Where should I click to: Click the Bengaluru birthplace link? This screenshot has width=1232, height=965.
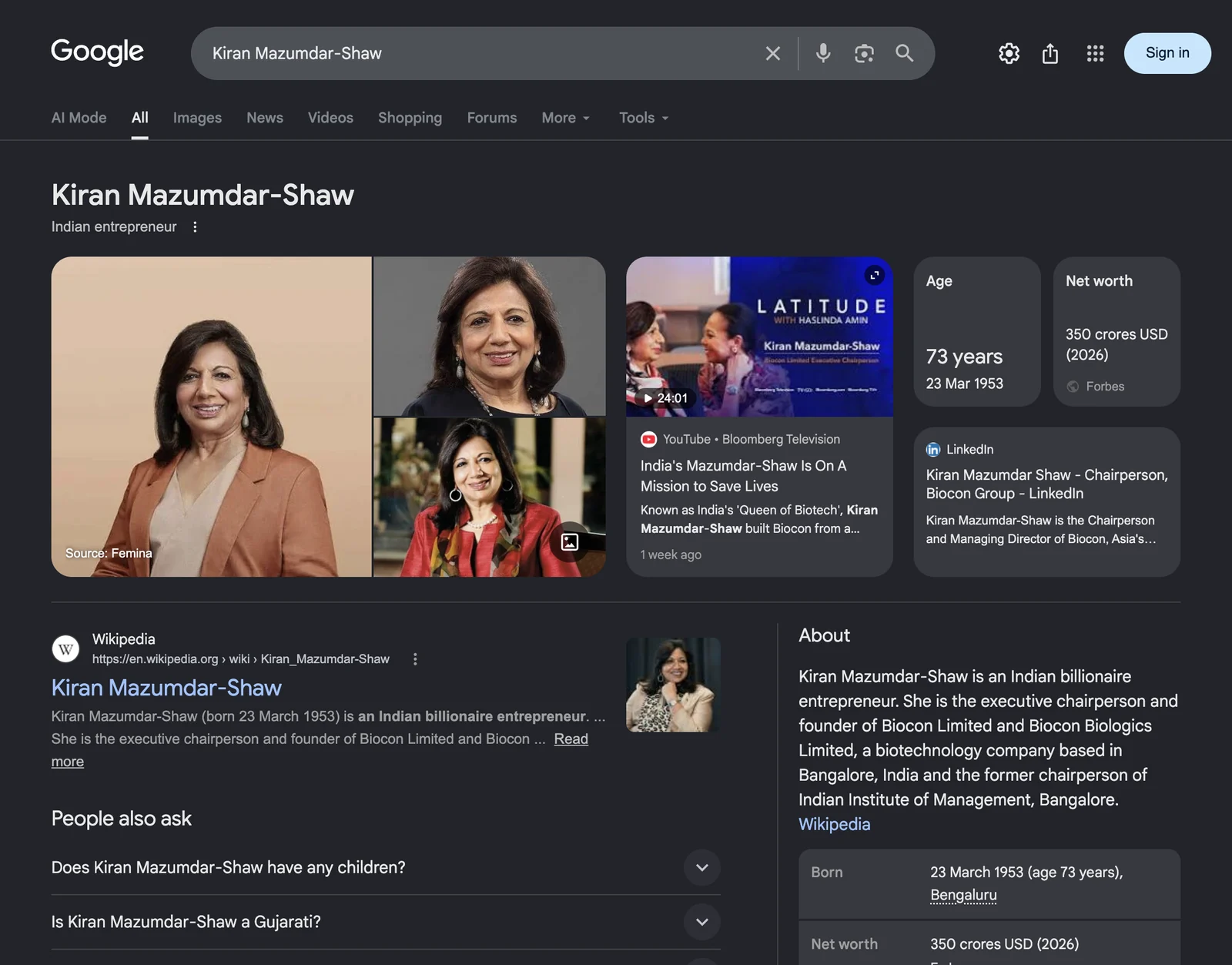[x=963, y=895]
